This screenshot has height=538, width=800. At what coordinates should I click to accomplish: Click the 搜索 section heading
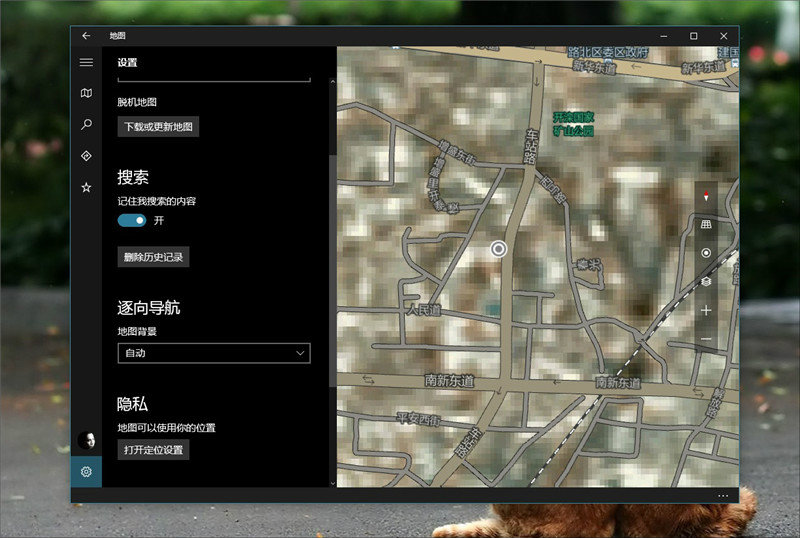pos(133,177)
